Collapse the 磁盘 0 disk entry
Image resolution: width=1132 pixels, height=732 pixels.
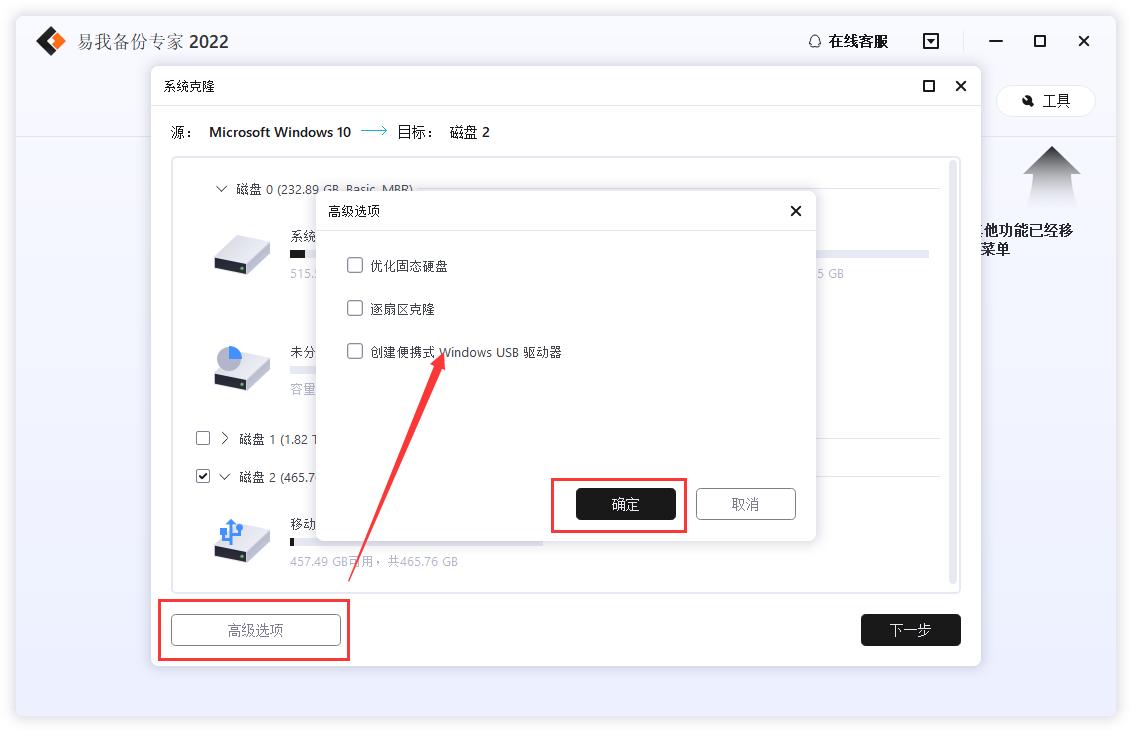pos(222,188)
